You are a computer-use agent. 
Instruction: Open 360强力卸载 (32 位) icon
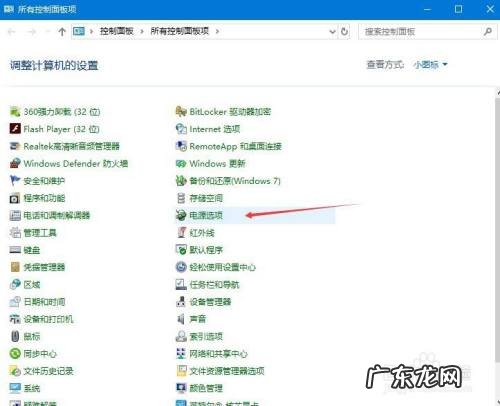pos(15,112)
